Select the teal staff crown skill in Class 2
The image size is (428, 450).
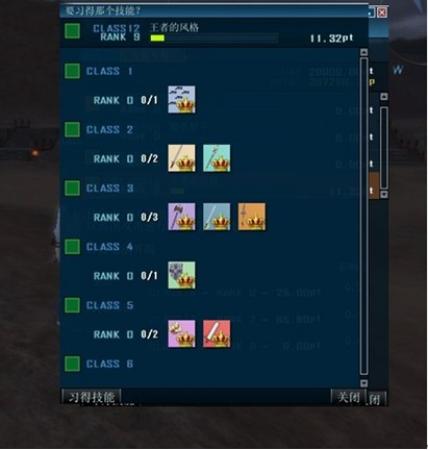click(x=217, y=158)
